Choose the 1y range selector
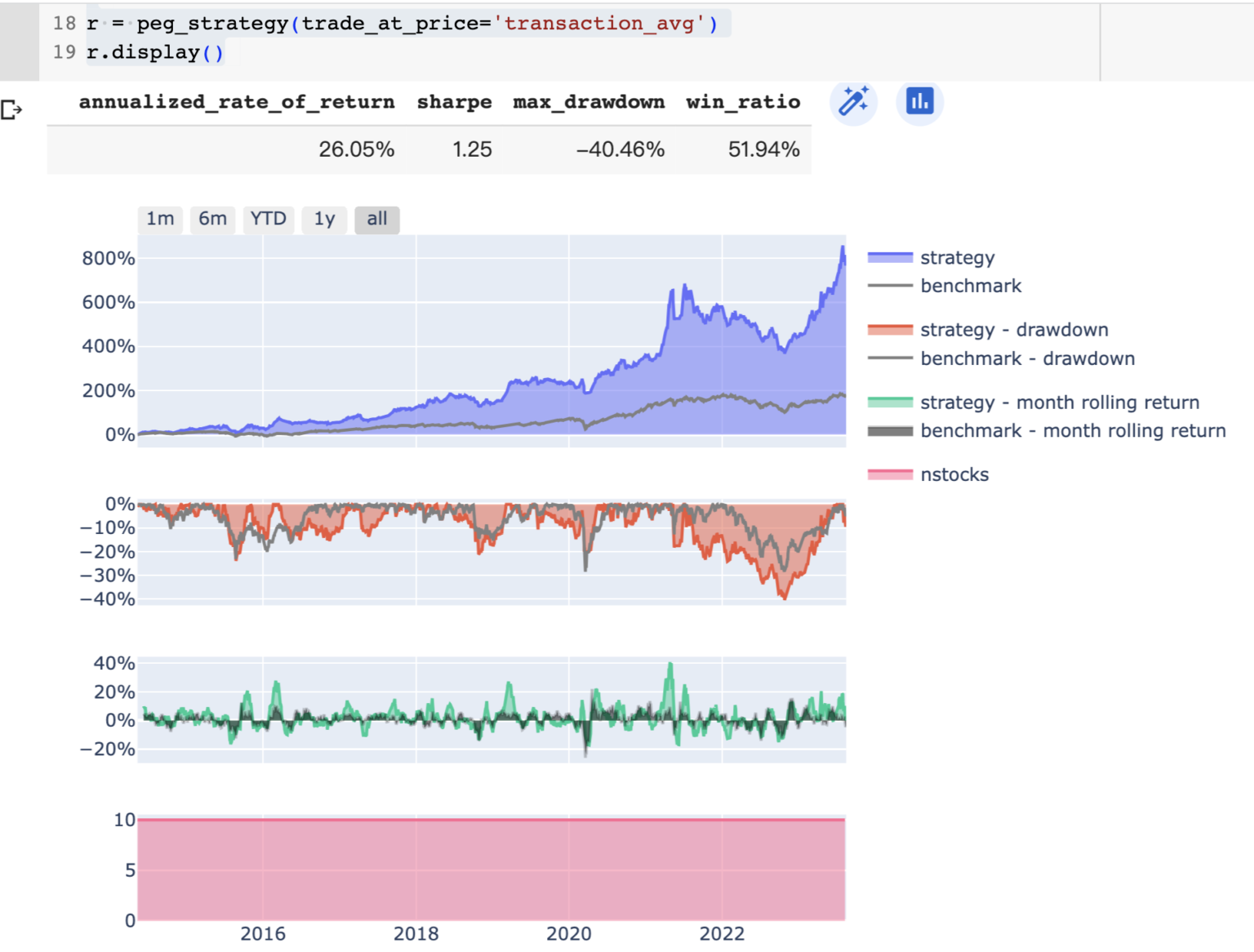 [324, 219]
